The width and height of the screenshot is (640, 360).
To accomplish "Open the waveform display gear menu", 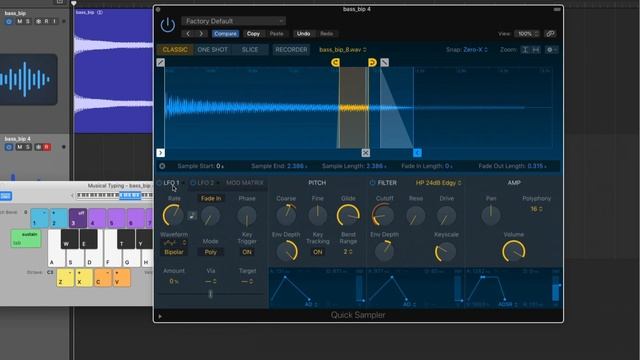I will [551, 50].
